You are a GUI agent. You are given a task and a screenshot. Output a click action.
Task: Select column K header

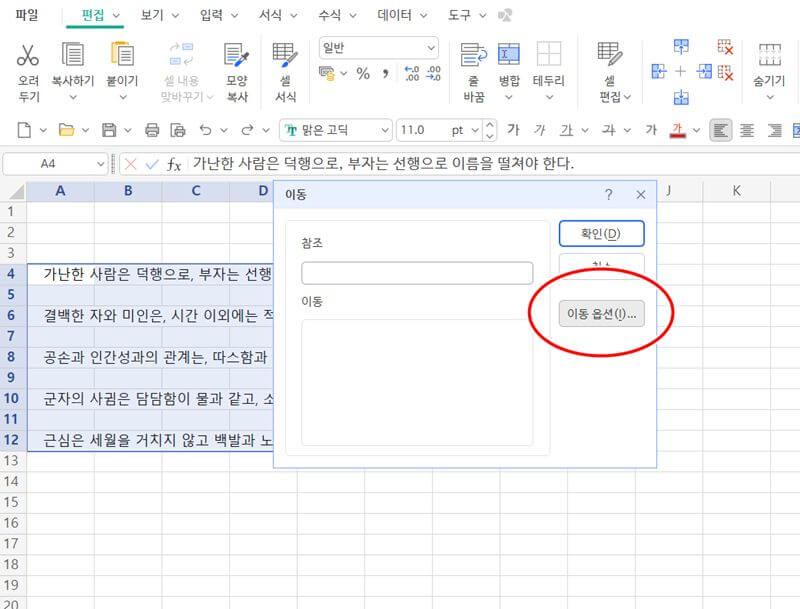coord(736,191)
